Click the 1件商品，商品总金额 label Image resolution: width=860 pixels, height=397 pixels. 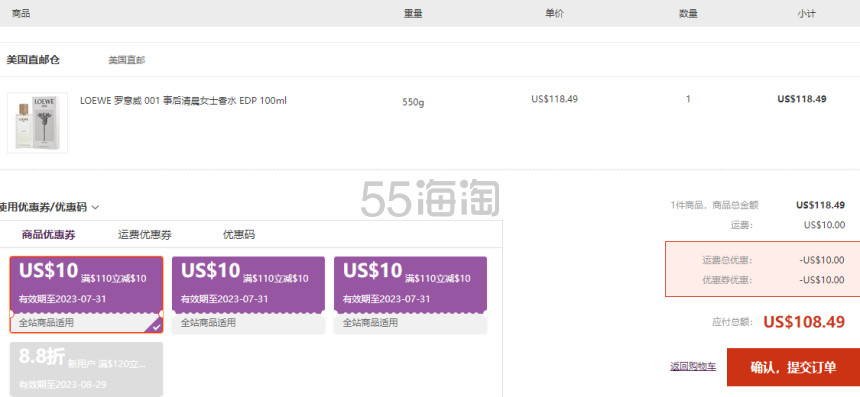point(714,205)
